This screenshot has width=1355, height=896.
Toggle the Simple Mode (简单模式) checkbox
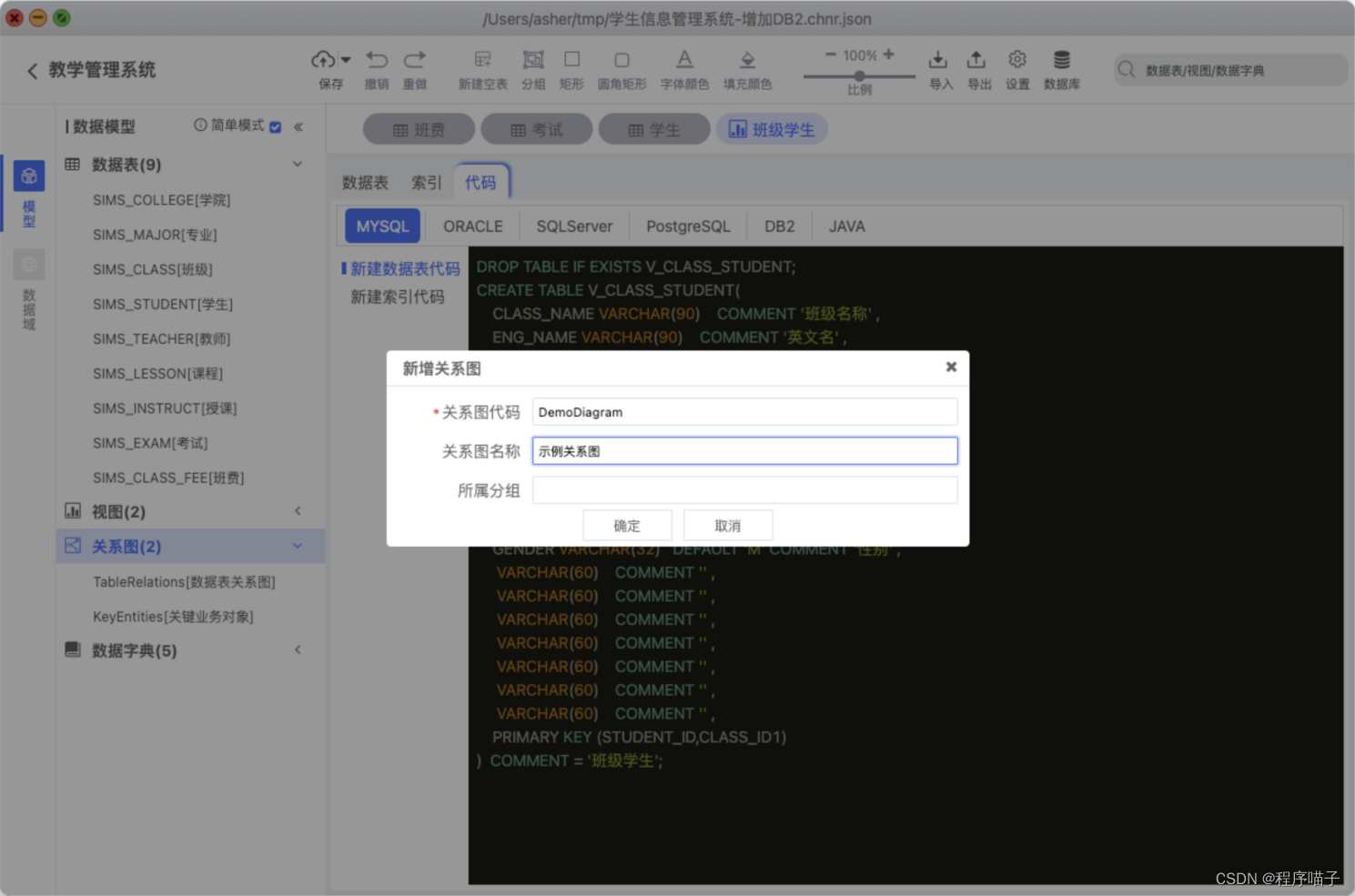click(276, 126)
